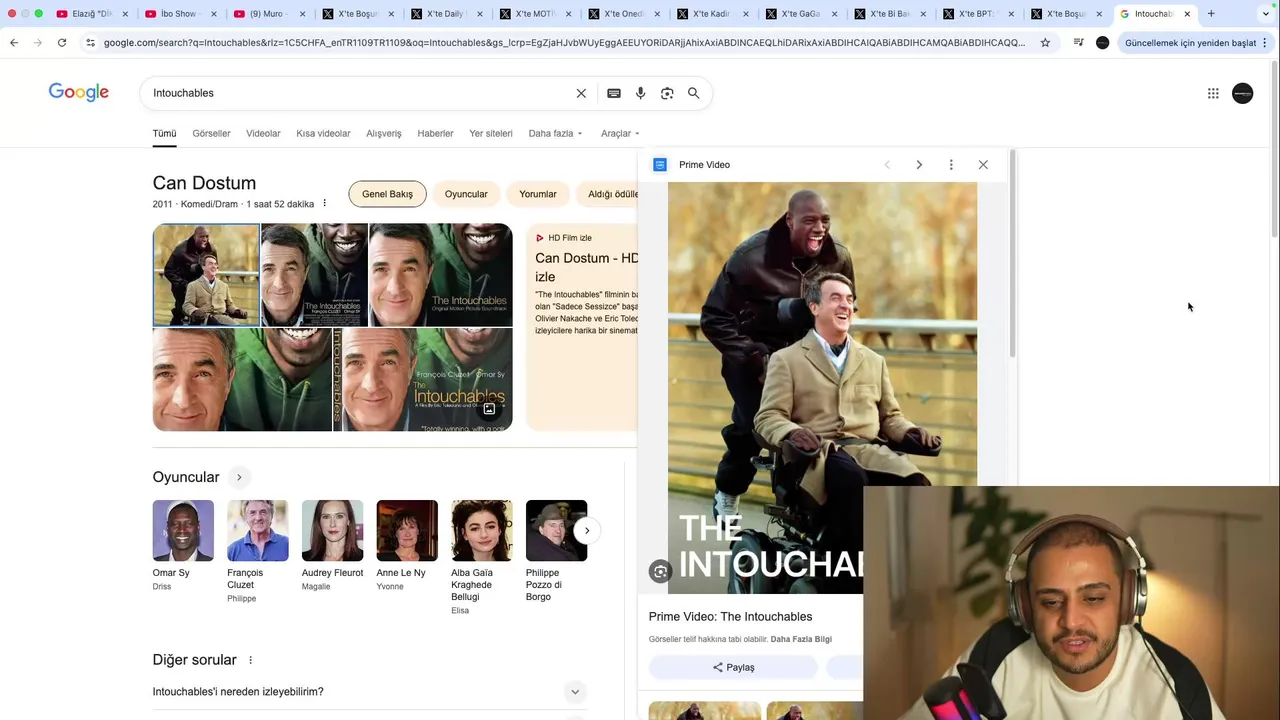1280x720 pixels.
Task: Switch to the Alışveriş tab
Action: (384, 133)
